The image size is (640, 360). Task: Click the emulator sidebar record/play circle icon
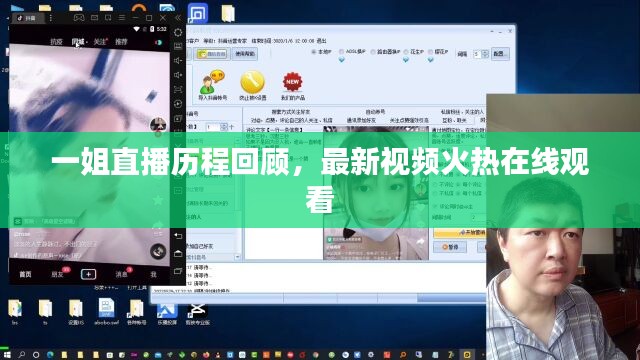(178, 104)
